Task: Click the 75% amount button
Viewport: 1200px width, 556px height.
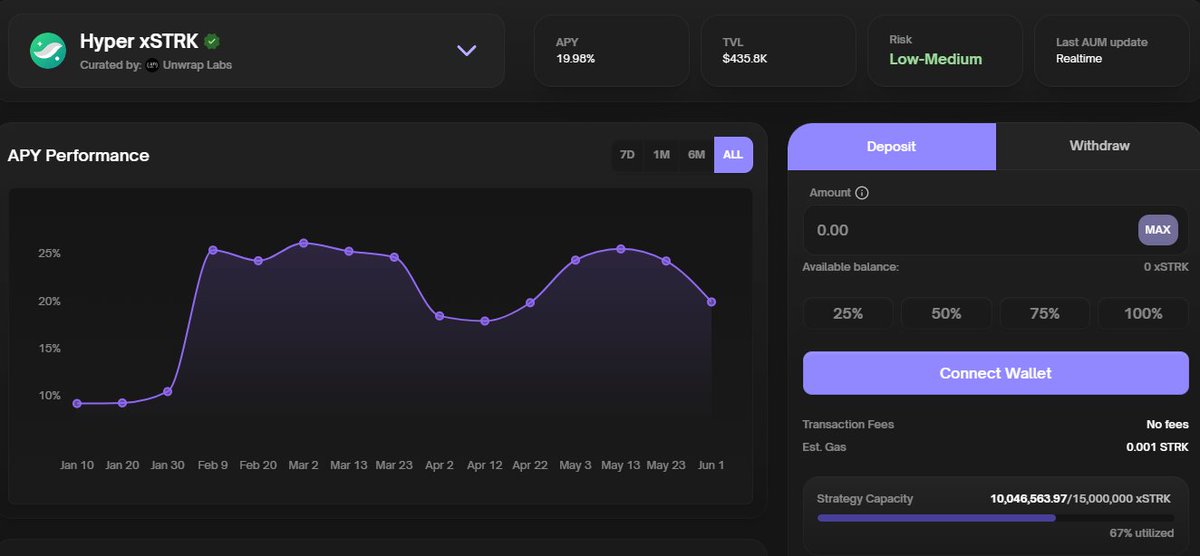Action: (x=1044, y=313)
